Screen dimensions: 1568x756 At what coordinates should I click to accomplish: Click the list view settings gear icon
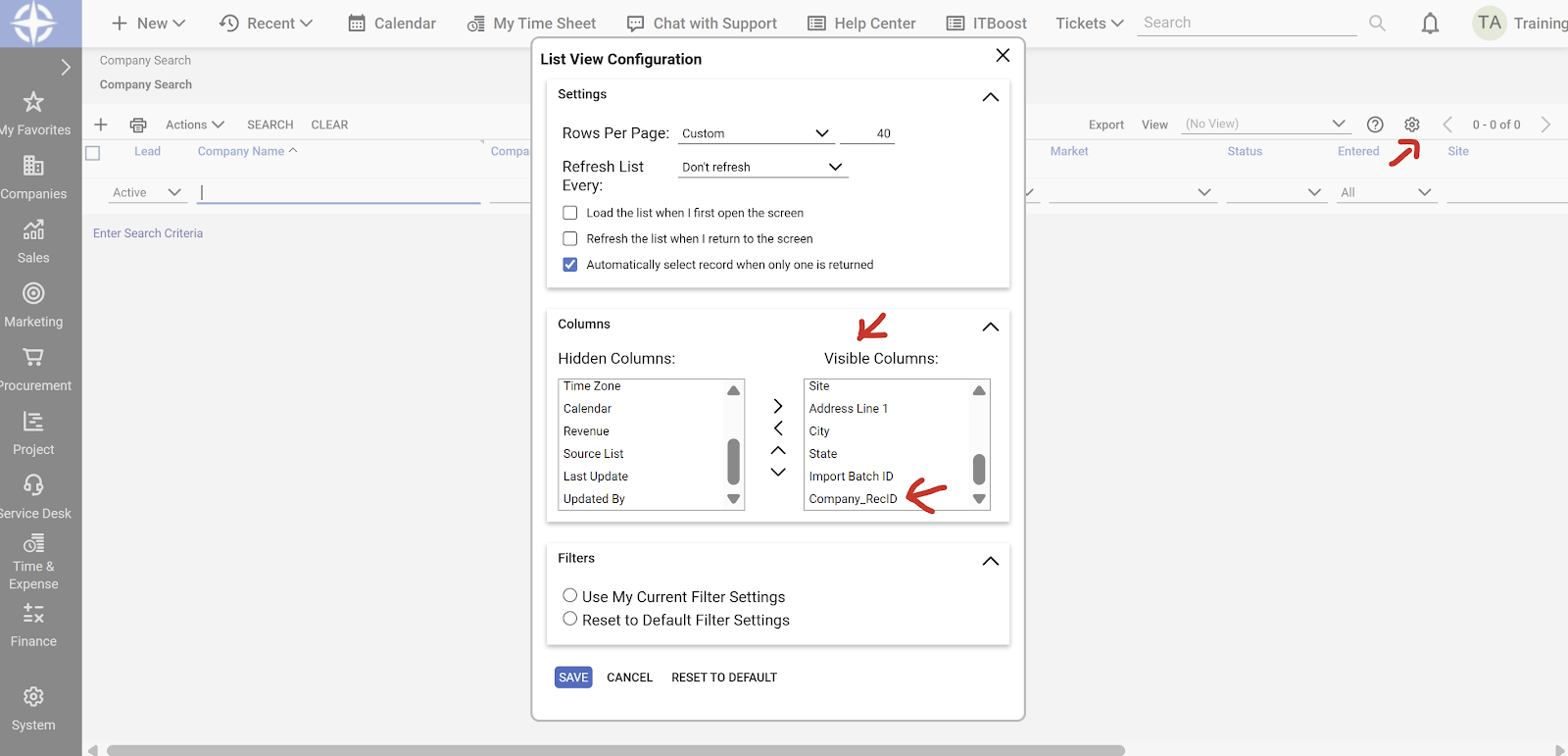[x=1411, y=125]
